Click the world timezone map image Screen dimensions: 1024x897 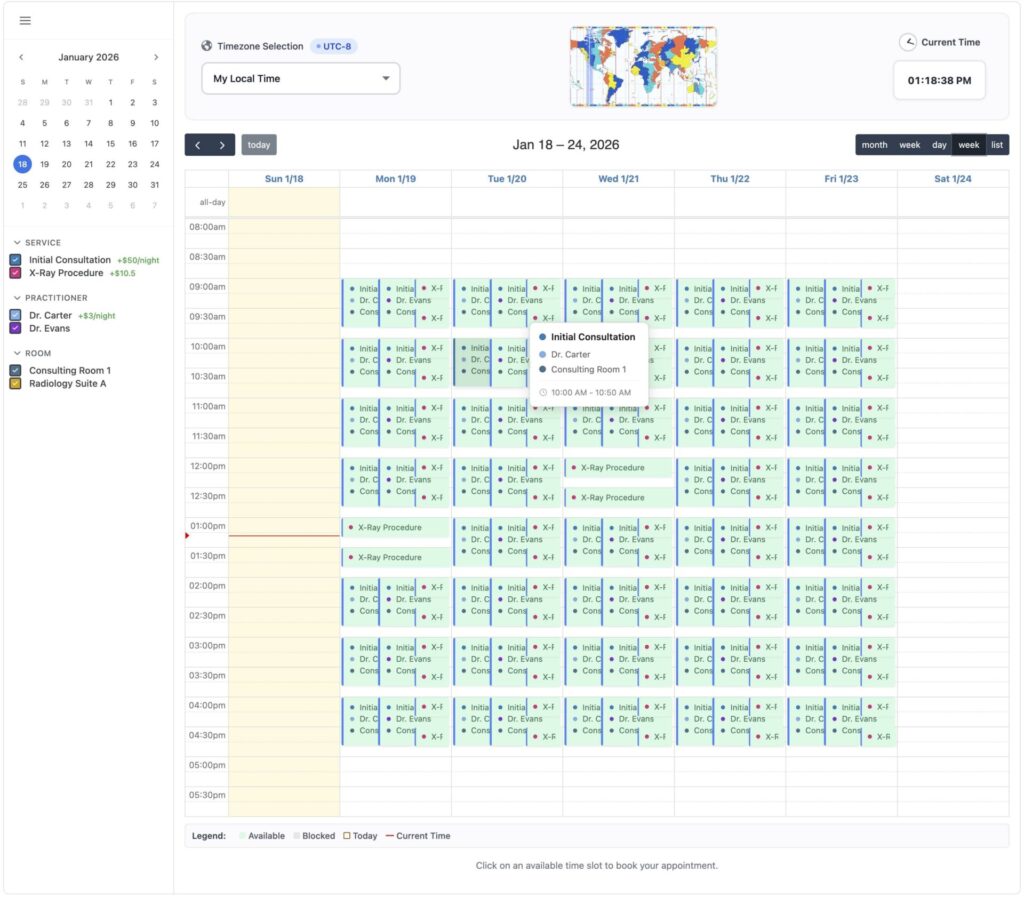(x=643, y=66)
